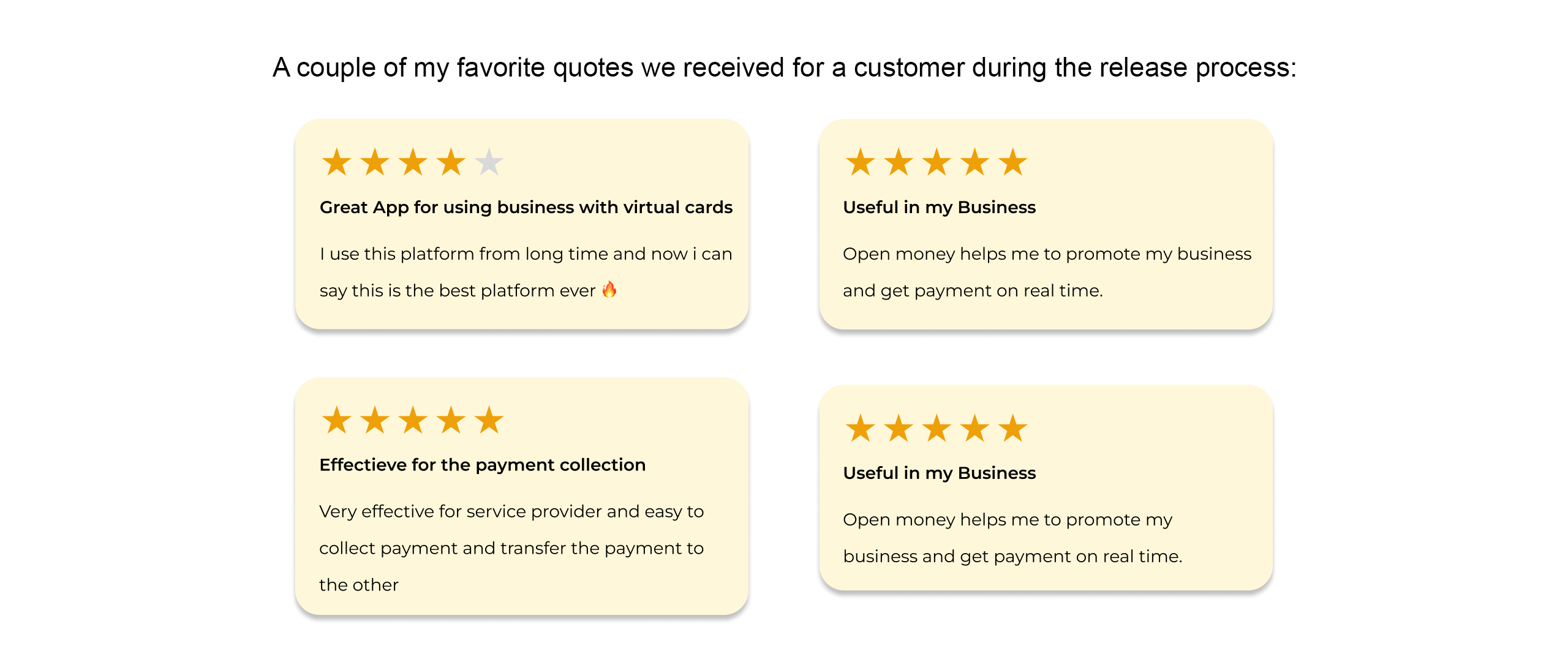Click the fourth star in the virtual cards review
Image resolution: width=1568 pixels, height=648 pixels.
pos(451,162)
